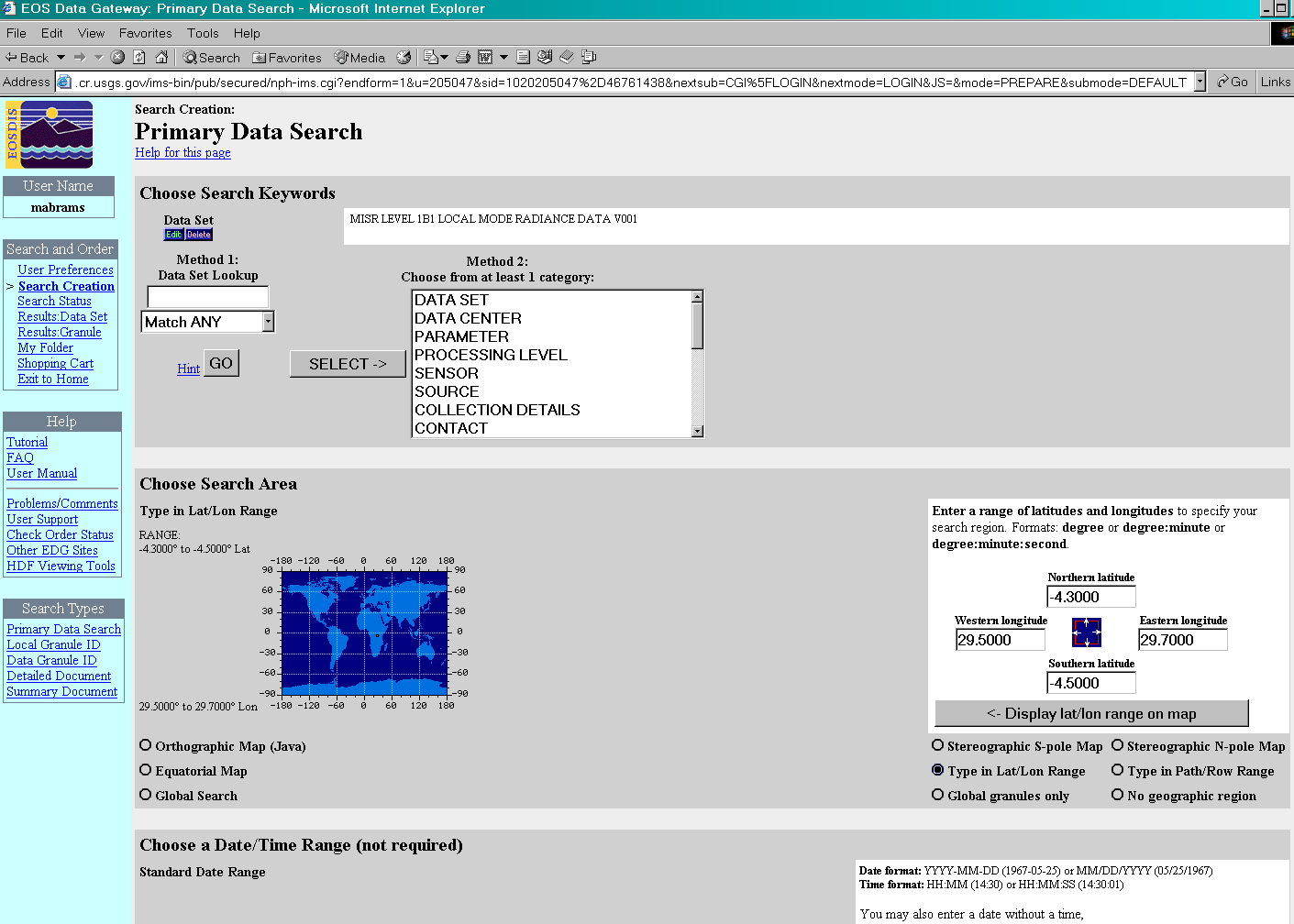Viewport: 1294px width, 924px height.
Task: Click the map centering arrows icon
Action: 1087,632
